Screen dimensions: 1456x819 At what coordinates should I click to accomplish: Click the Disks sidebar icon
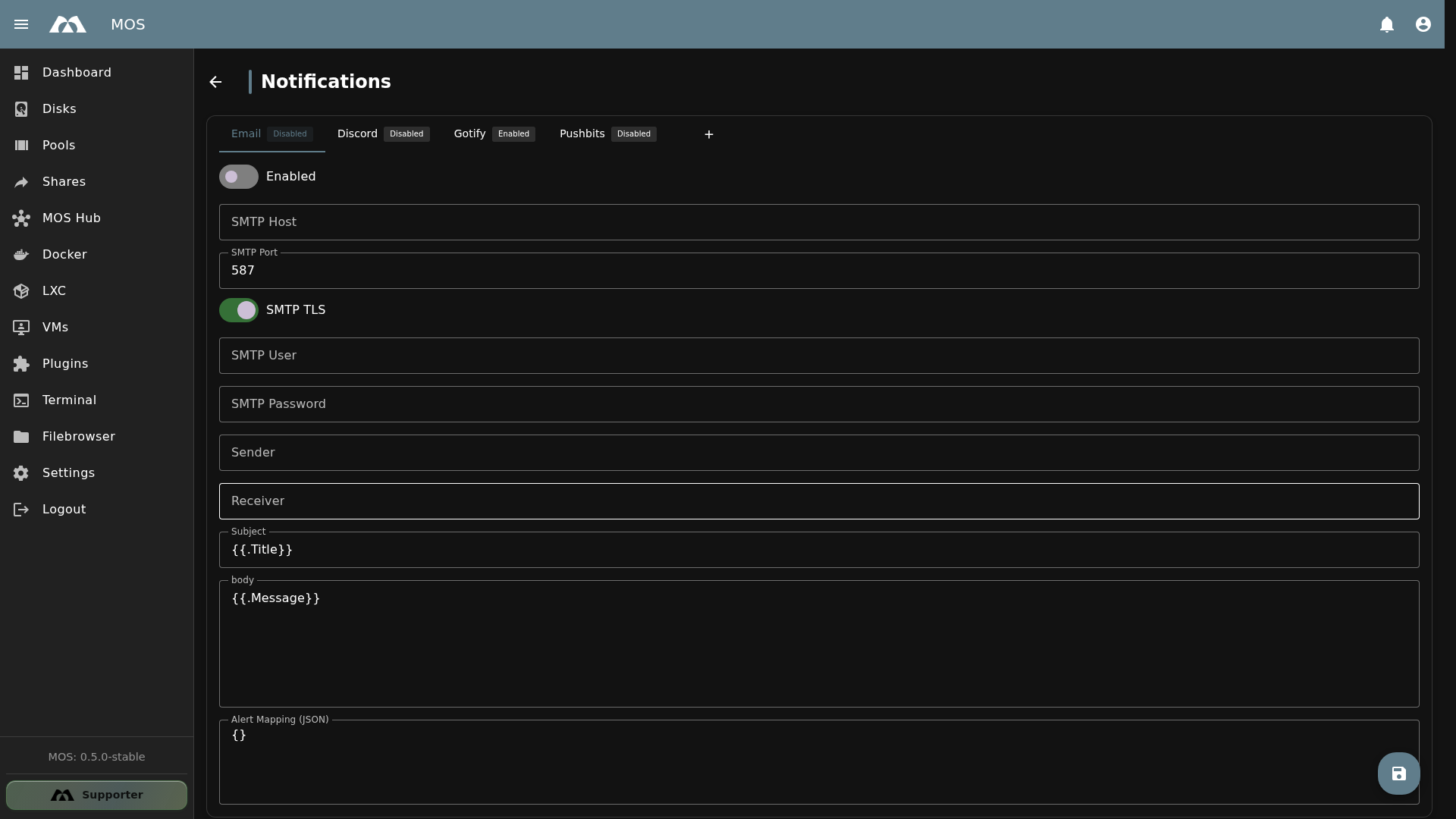21,109
